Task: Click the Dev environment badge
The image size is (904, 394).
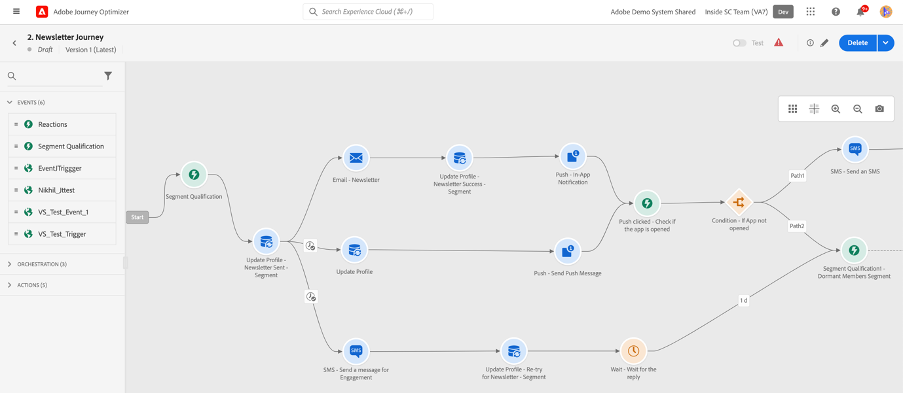Action: point(782,12)
